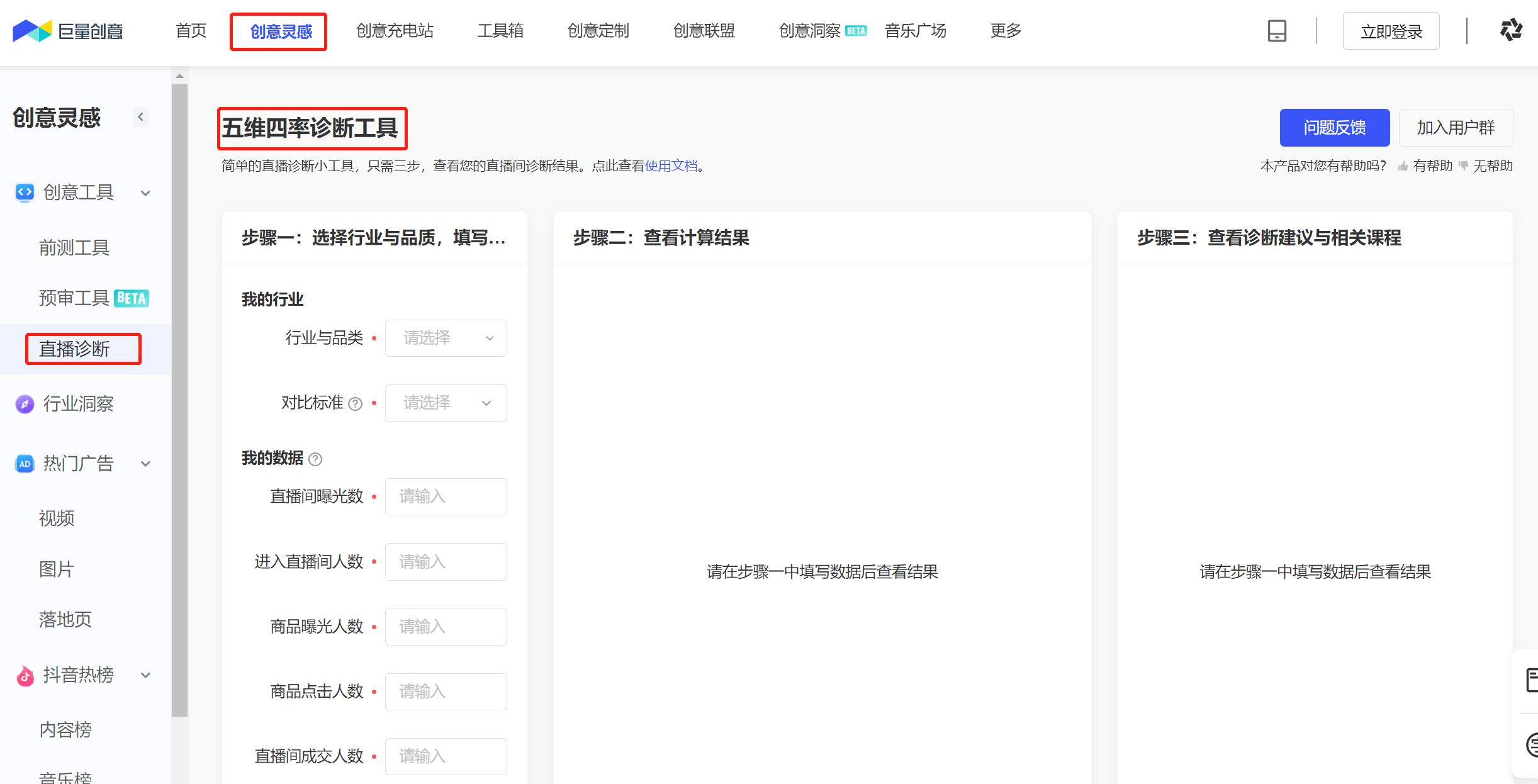Click the 巨量创意 logo
Image resolution: width=1538 pixels, height=784 pixels.
click(68, 31)
